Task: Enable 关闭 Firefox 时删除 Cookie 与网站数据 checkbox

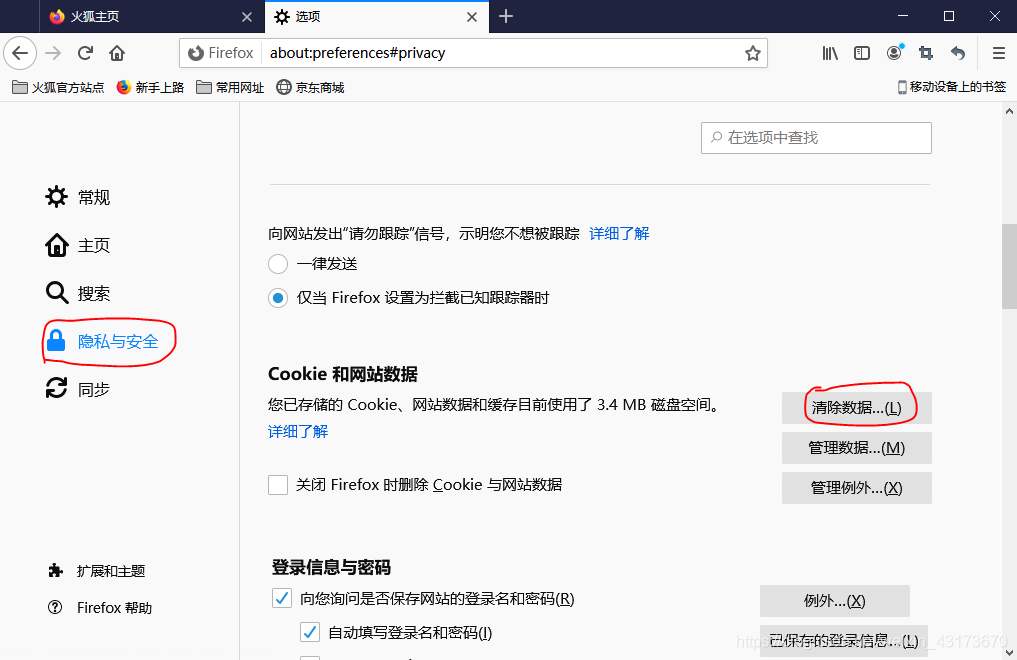Action: (x=278, y=485)
